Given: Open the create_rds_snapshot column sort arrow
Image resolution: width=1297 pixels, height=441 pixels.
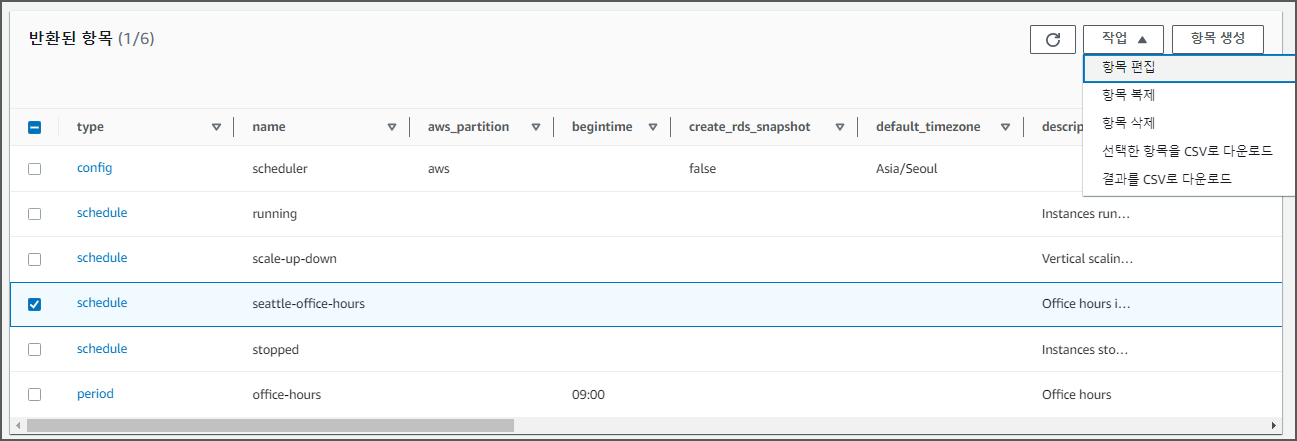Looking at the screenshot, I should pyautogui.click(x=840, y=127).
